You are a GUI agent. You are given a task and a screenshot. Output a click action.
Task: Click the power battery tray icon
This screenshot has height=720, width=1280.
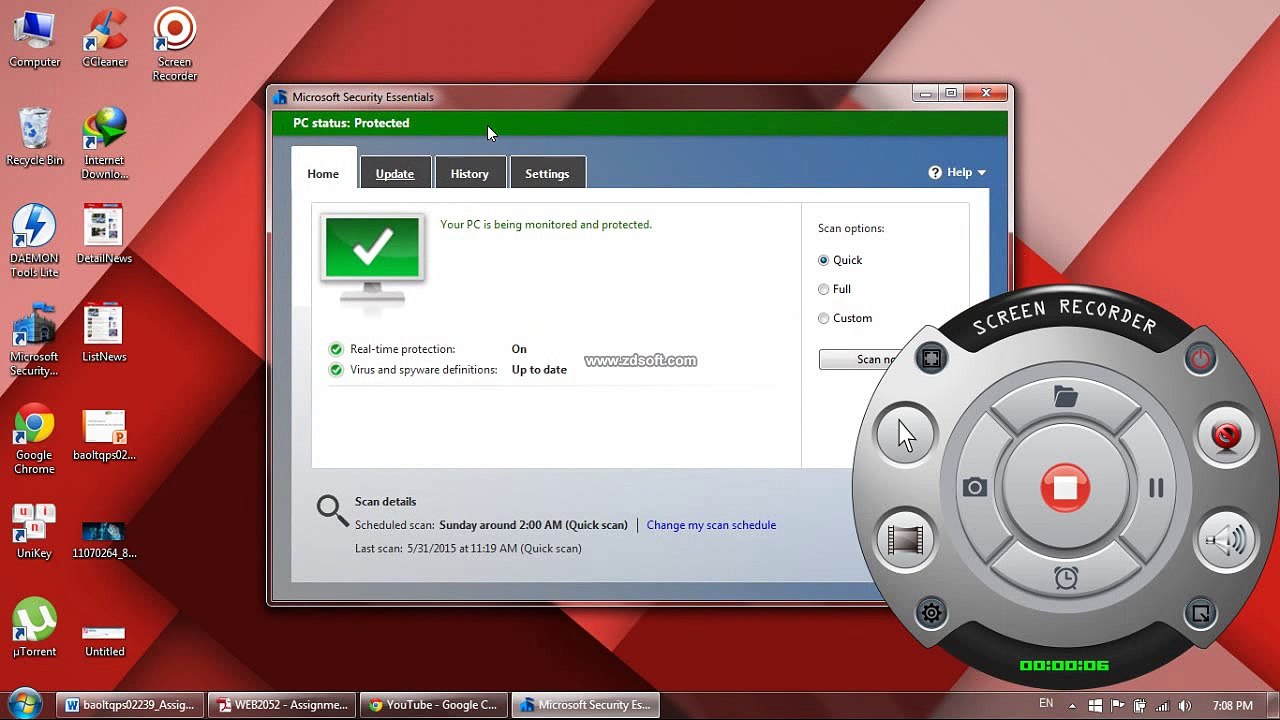pos(1140,705)
